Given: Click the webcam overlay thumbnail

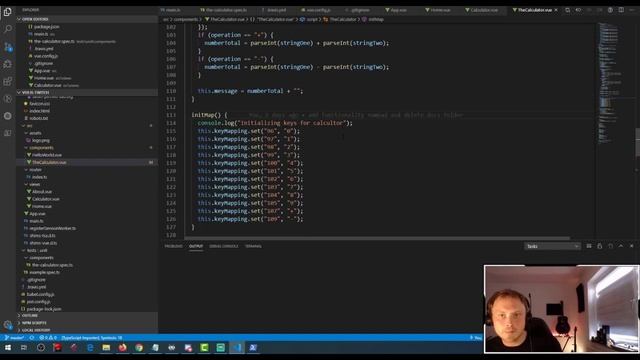Looking at the screenshot, I should click(561, 309).
